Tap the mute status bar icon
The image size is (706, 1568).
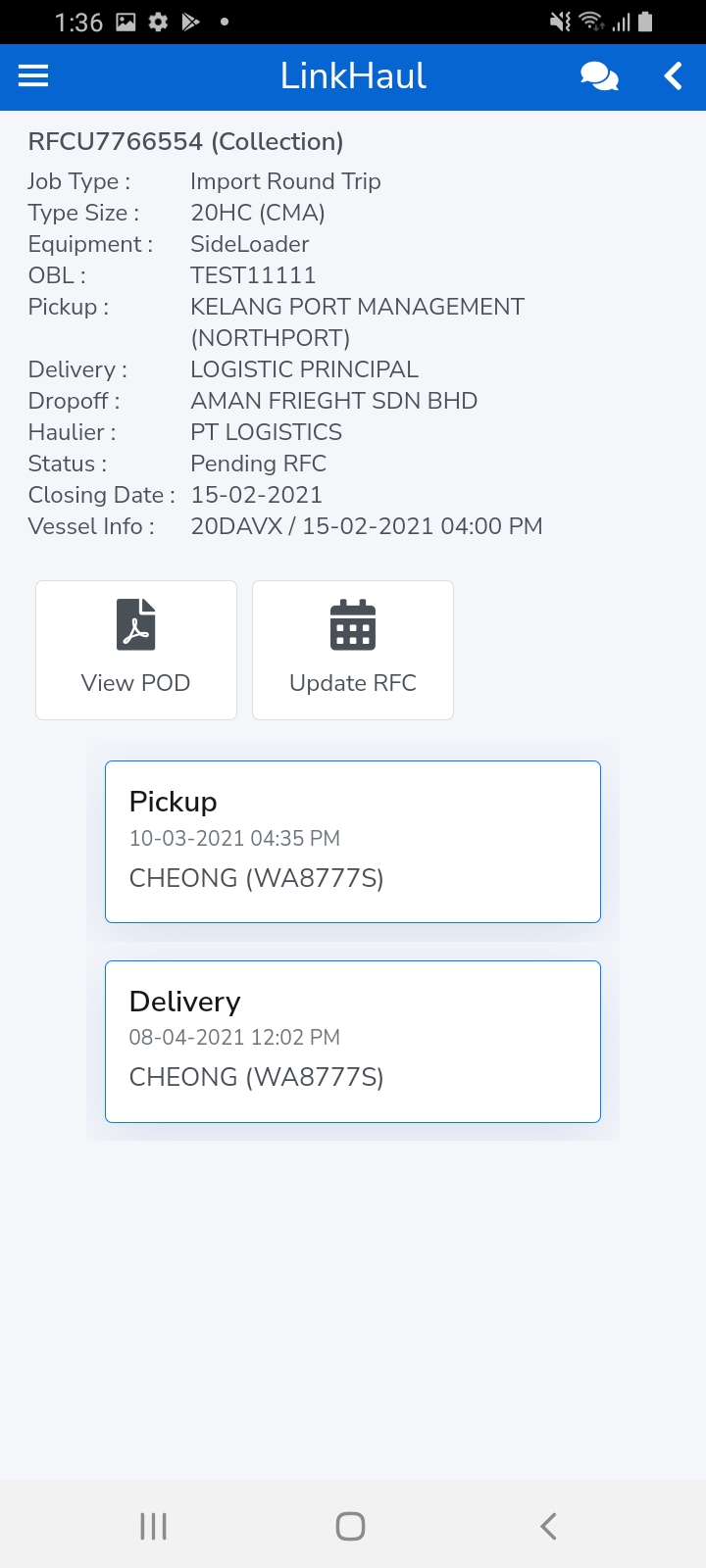(x=560, y=22)
